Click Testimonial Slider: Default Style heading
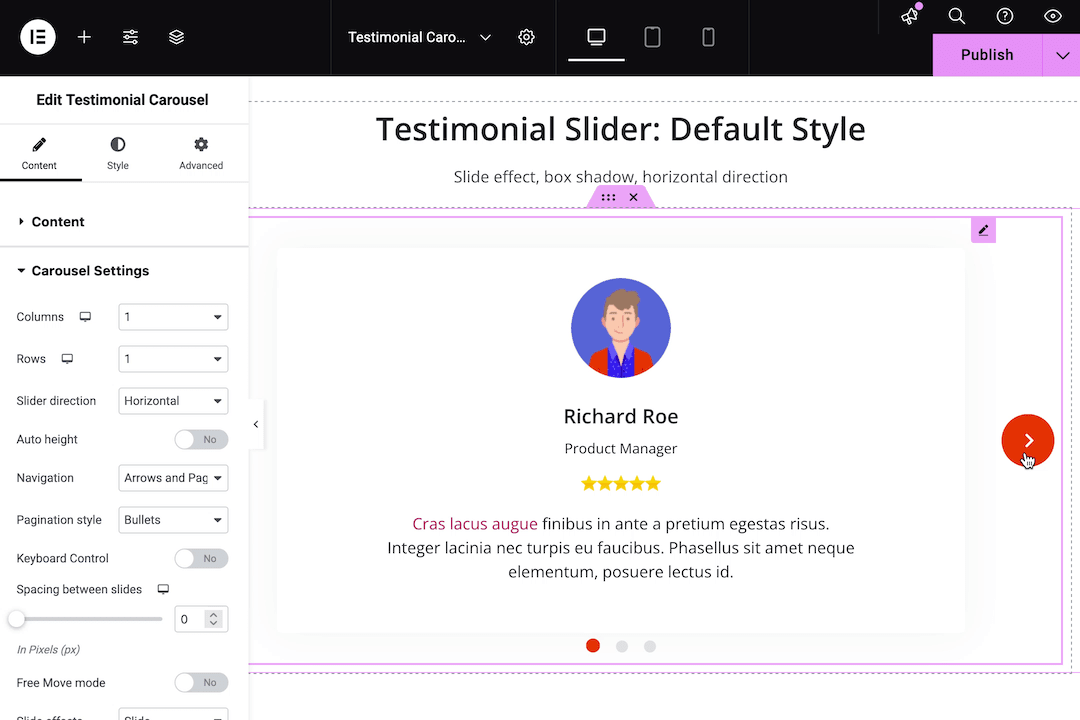Viewport: 1080px width, 720px height. pyautogui.click(x=621, y=129)
